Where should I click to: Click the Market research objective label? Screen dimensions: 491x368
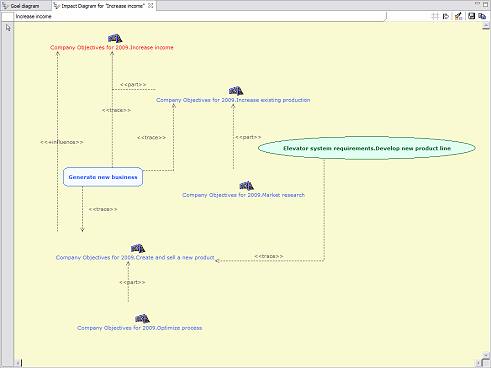(x=243, y=195)
